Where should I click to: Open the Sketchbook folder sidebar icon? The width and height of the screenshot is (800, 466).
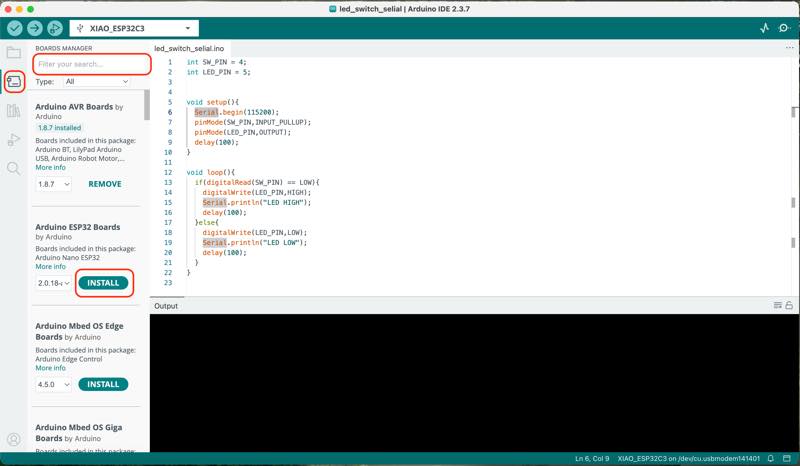click(14, 52)
